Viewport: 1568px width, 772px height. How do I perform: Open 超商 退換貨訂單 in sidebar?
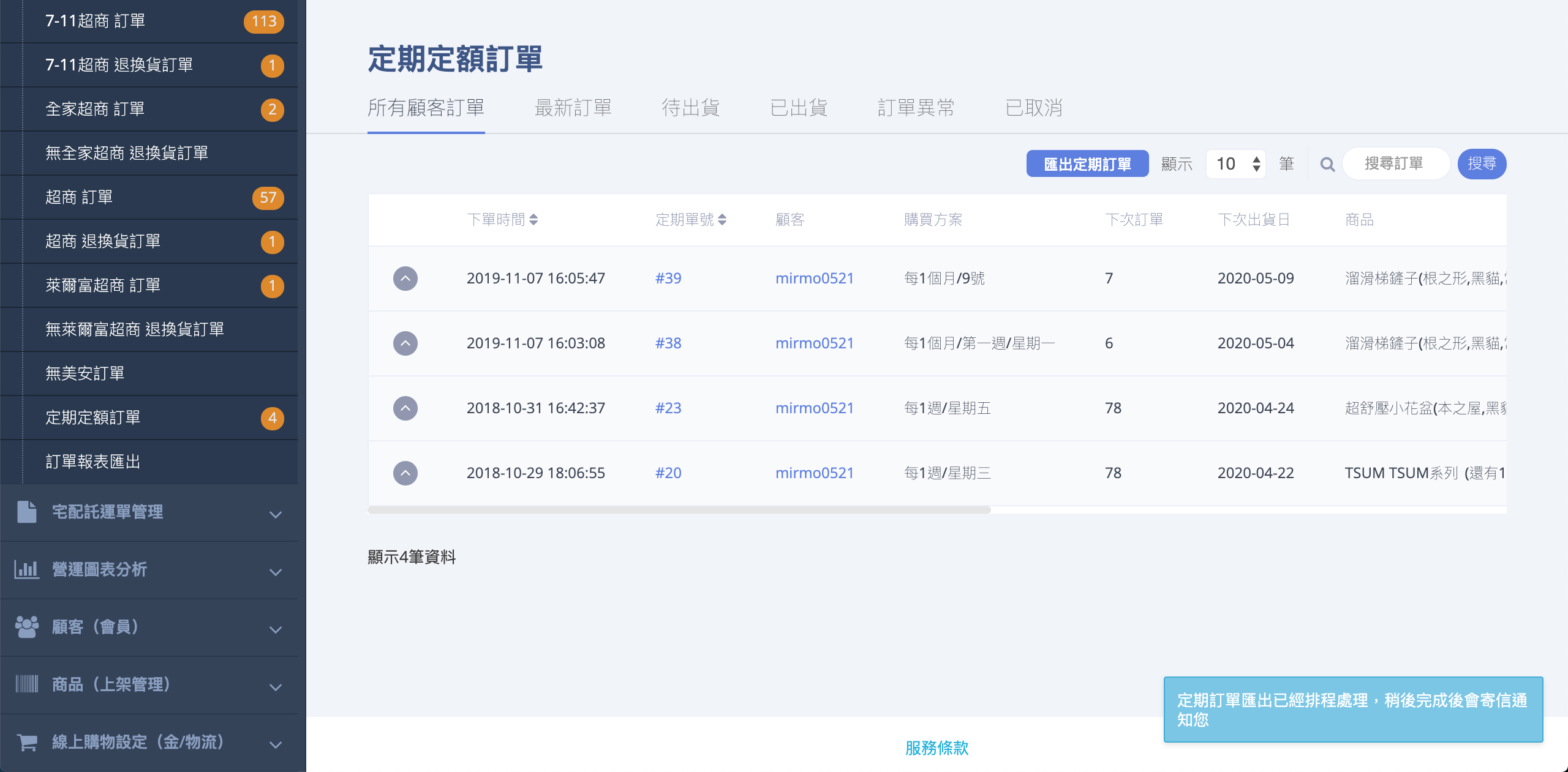pyautogui.click(x=149, y=242)
